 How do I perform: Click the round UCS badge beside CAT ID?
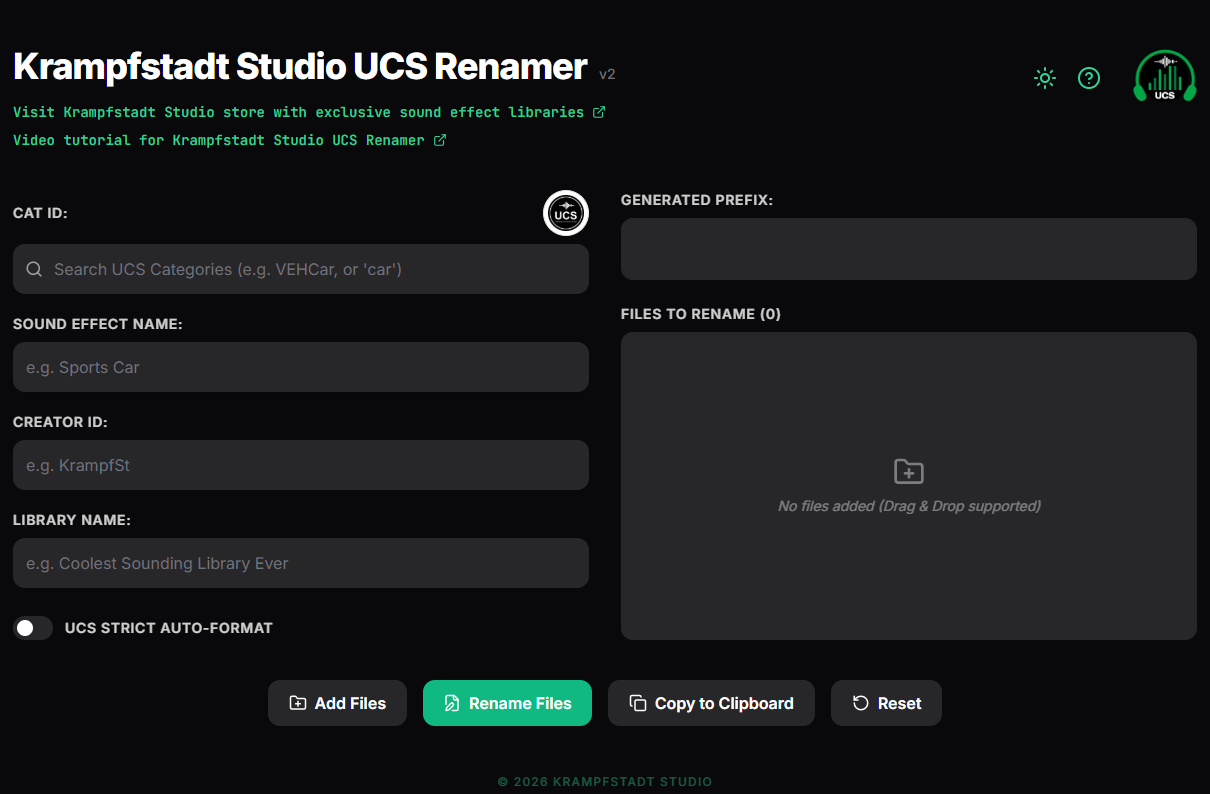tap(566, 213)
